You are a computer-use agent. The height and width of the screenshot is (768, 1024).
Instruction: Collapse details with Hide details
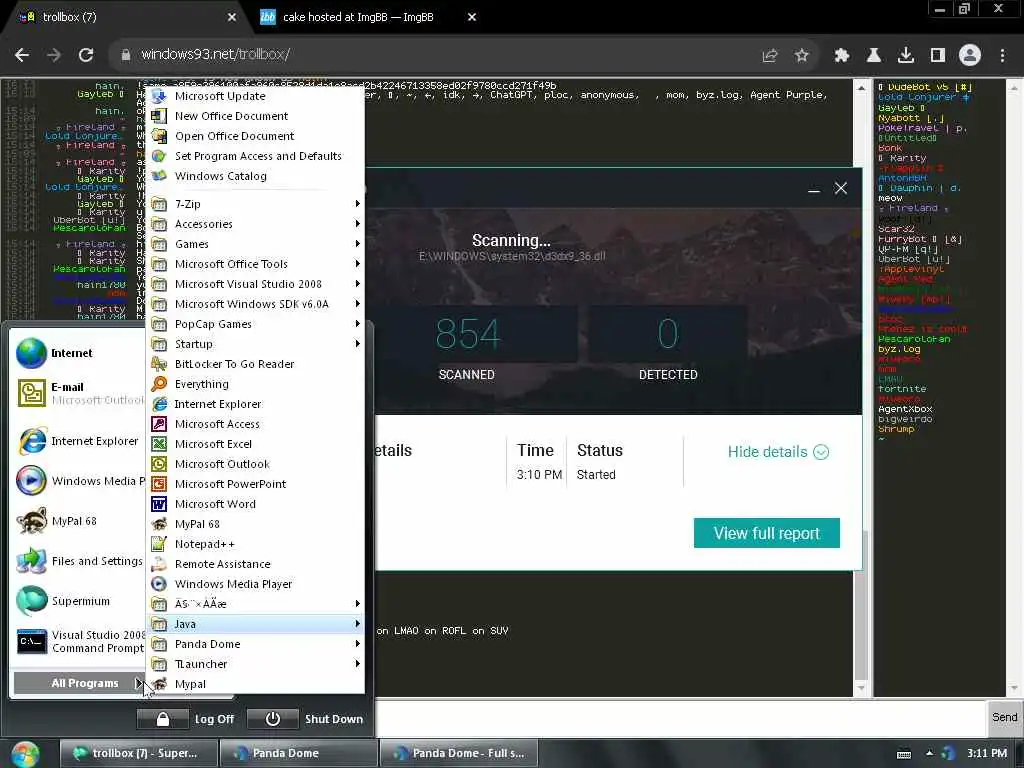coord(778,452)
